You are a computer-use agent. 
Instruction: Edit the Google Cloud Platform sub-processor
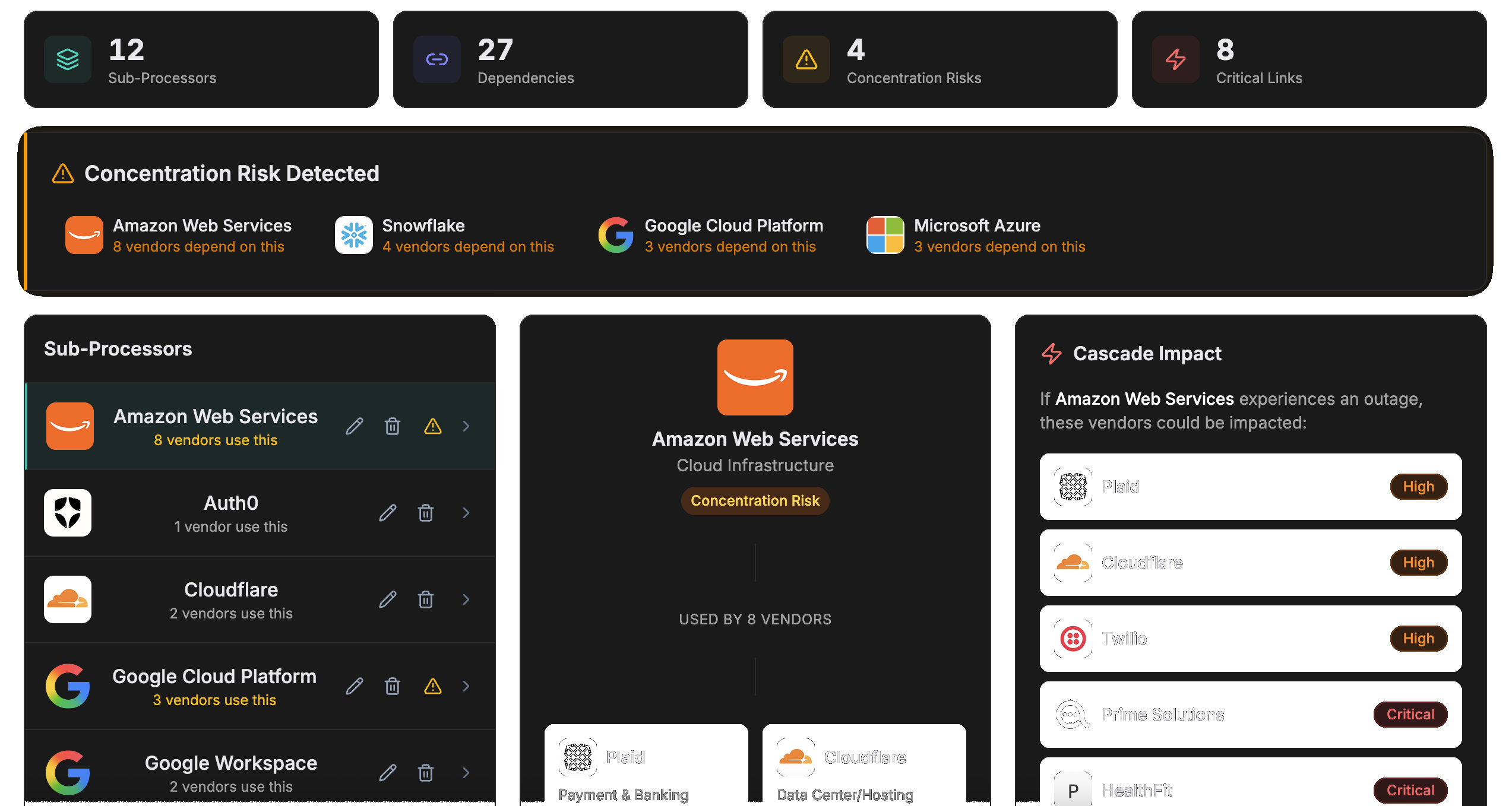pos(355,686)
